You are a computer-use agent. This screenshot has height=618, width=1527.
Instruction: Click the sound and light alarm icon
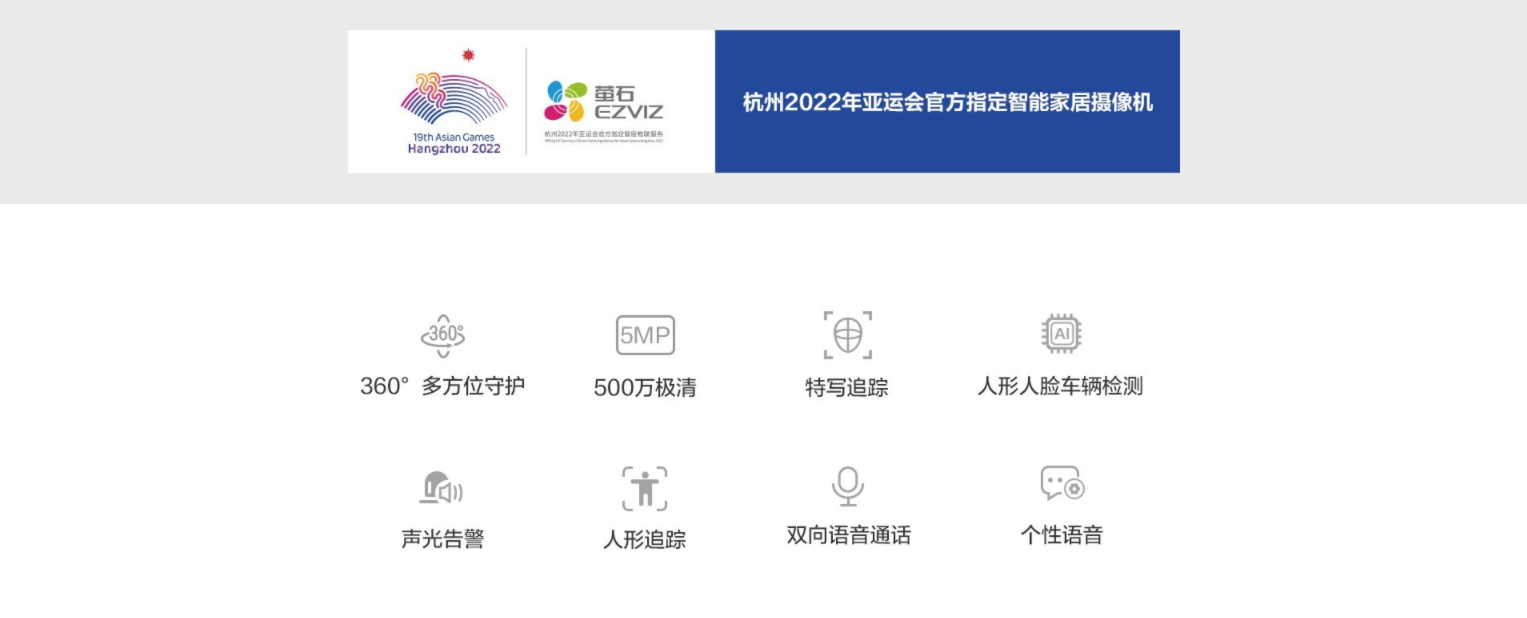[441, 488]
